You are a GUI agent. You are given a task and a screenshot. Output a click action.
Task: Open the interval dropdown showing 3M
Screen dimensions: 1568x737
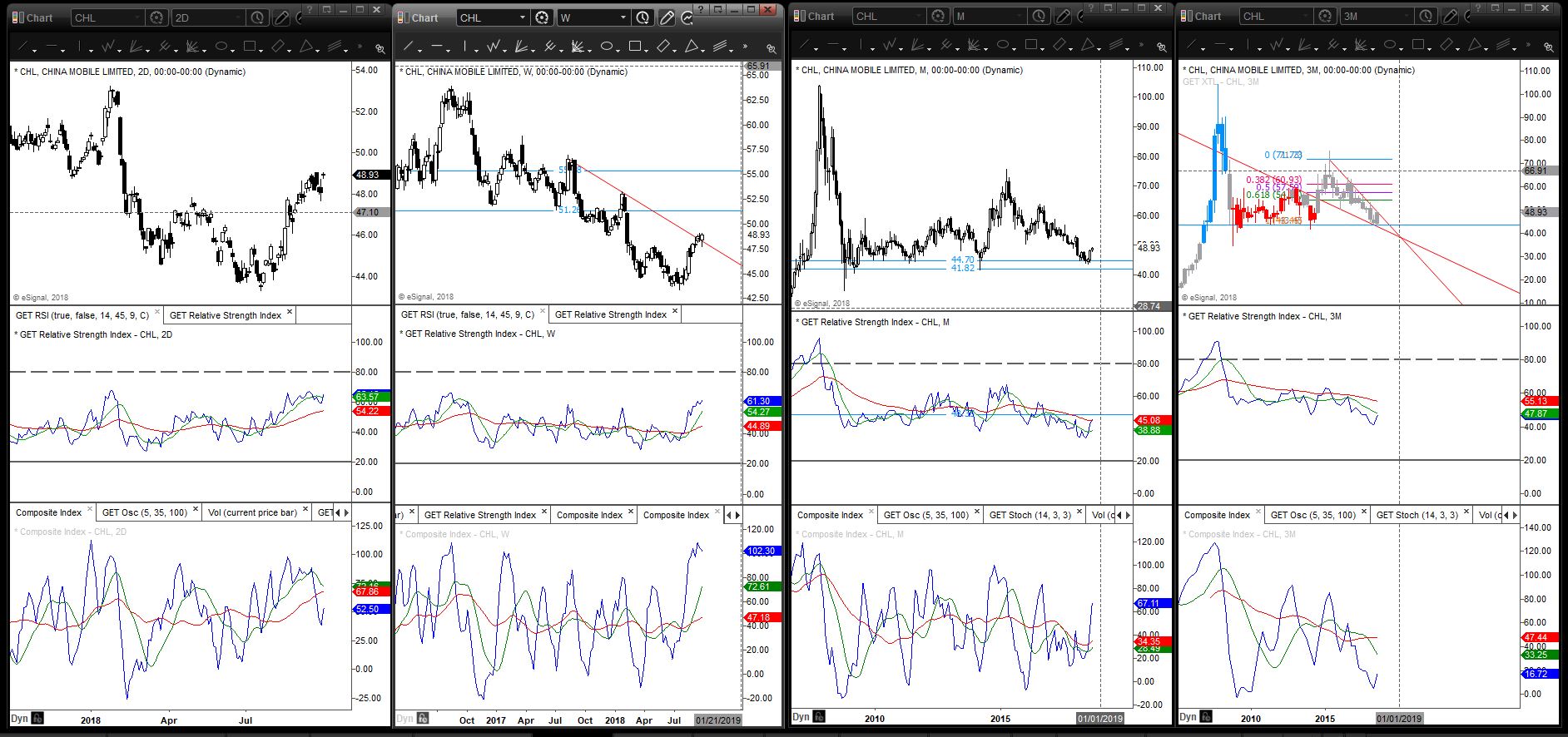(x=1407, y=16)
